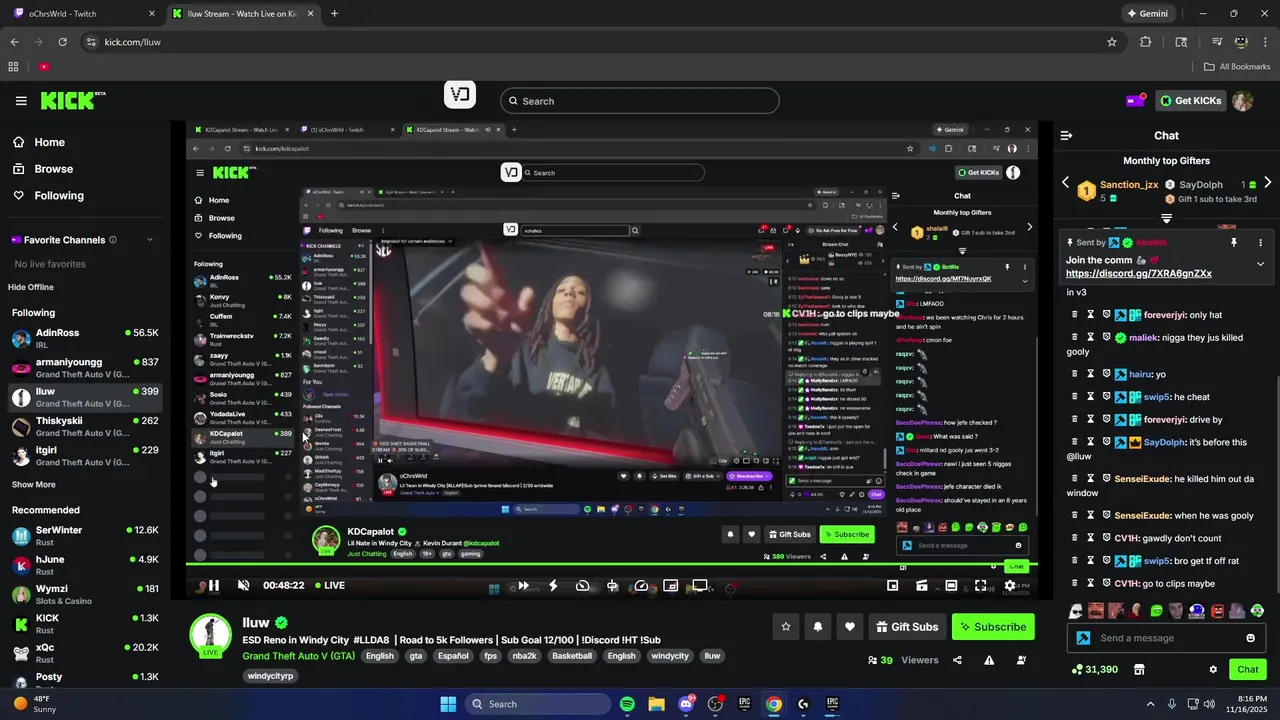Send message with the green Chat button
The width and height of the screenshot is (1280, 720).
(1248, 669)
